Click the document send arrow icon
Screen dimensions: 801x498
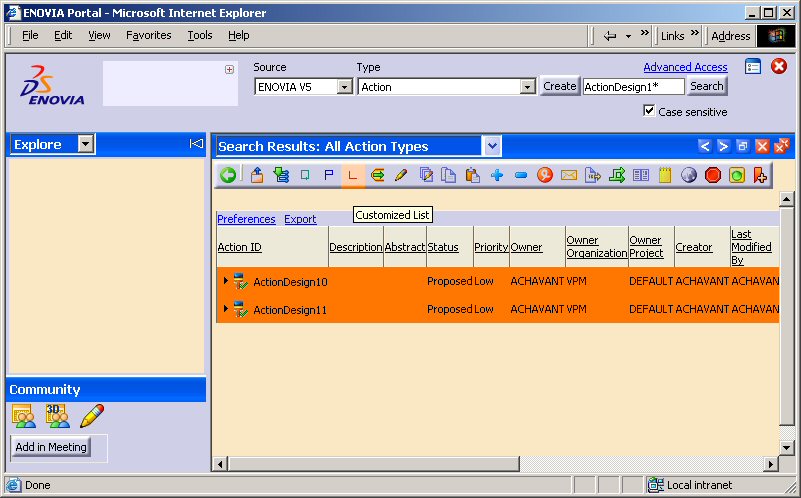coord(593,176)
